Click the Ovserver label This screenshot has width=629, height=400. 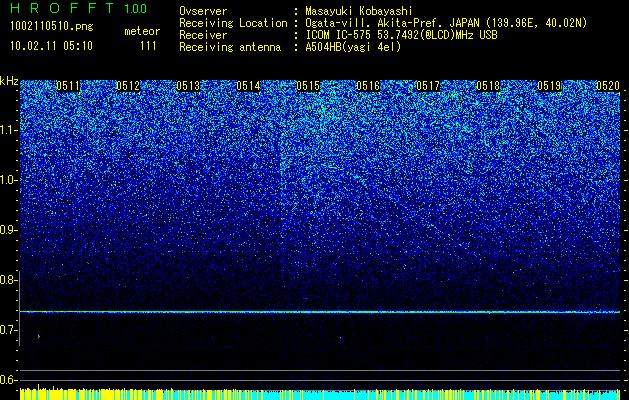click(203, 11)
